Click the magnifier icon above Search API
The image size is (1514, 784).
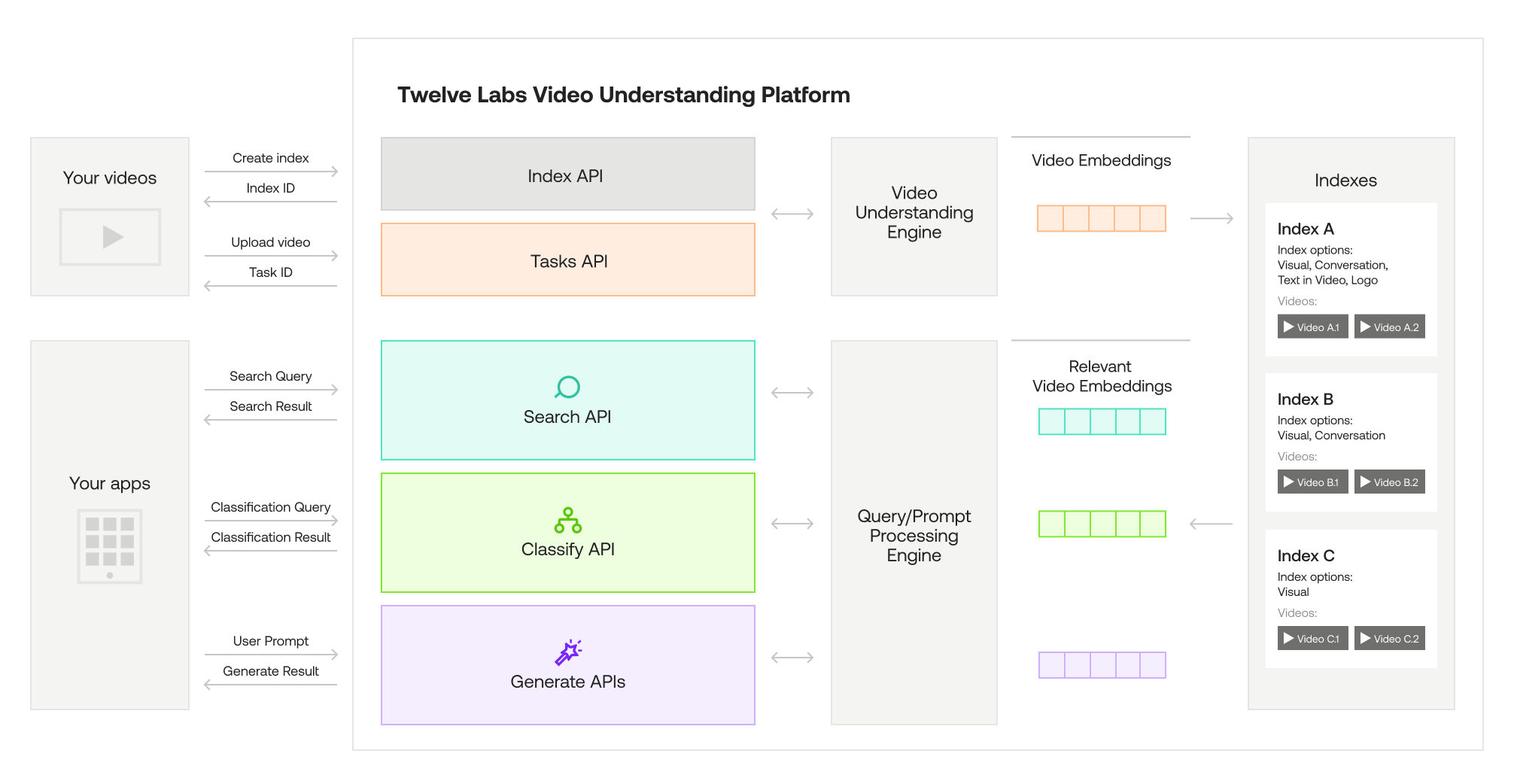[567, 387]
